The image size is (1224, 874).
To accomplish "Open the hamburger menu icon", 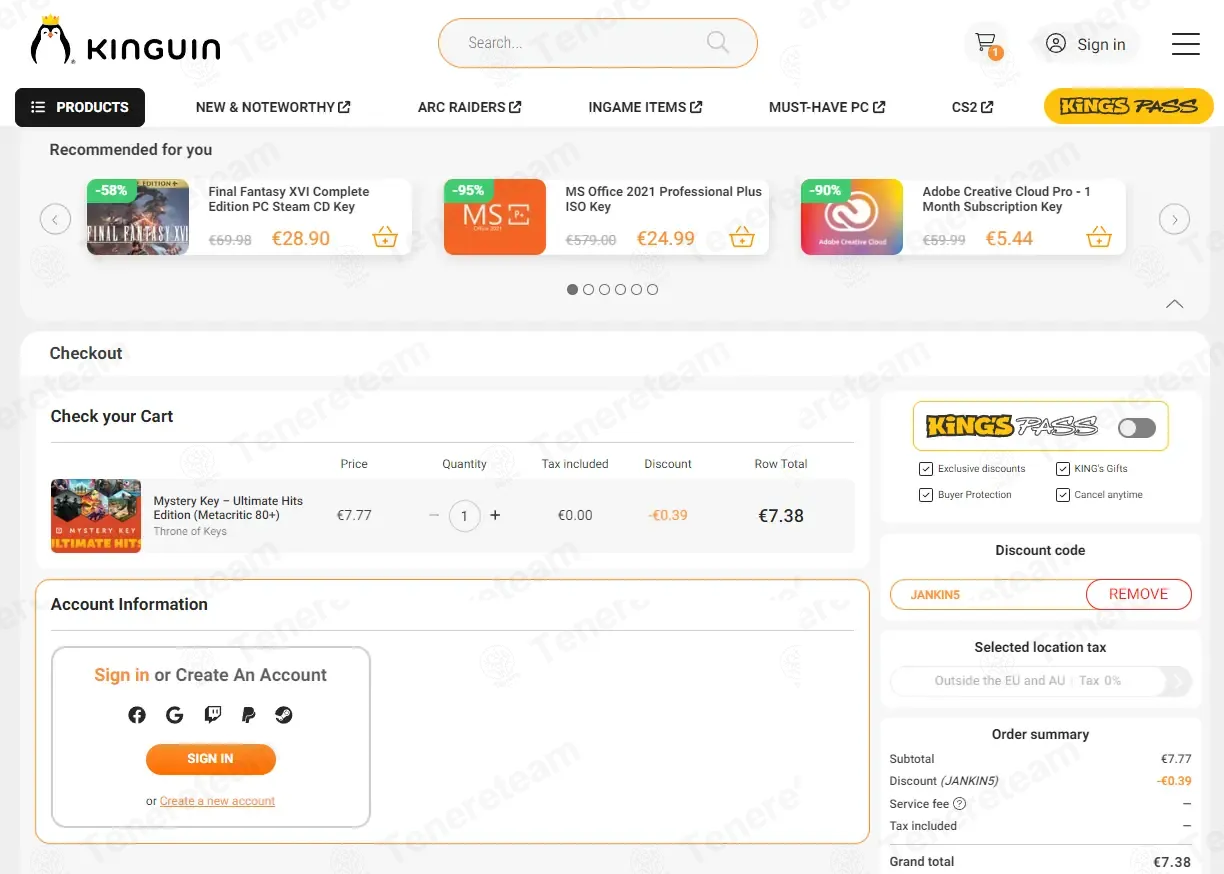I will click(x=1185, y=44).
